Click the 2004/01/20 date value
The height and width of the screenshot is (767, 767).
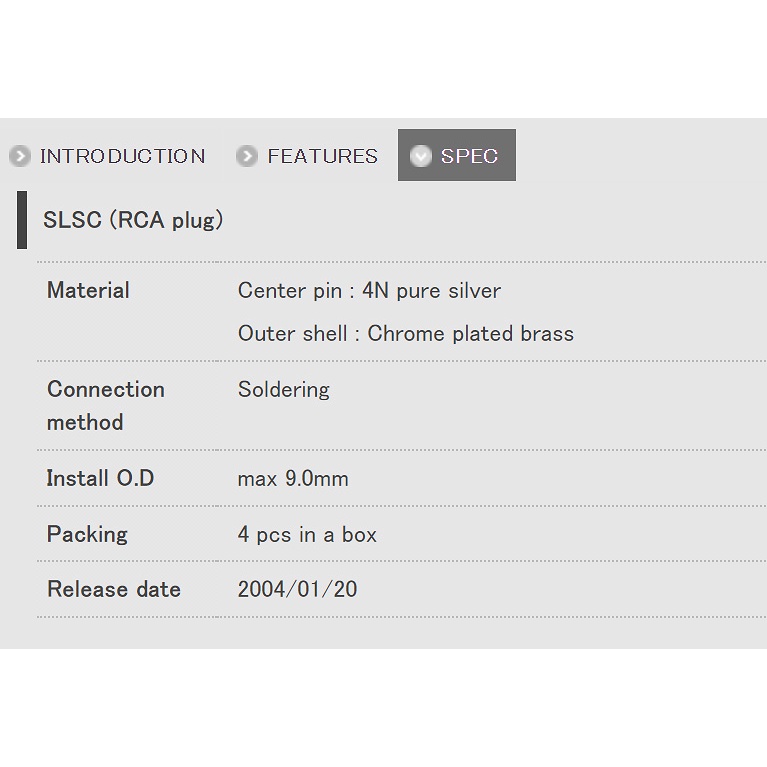(x=297, y=589)
